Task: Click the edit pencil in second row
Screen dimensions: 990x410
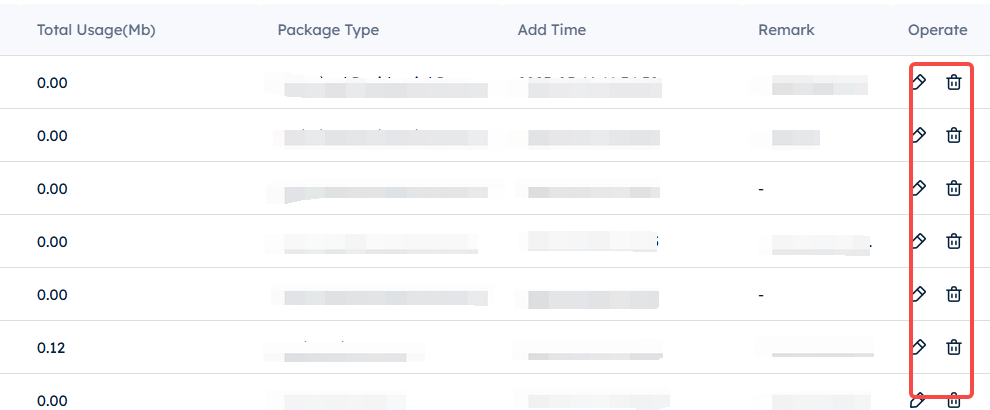Action: [x=919, y=135]
